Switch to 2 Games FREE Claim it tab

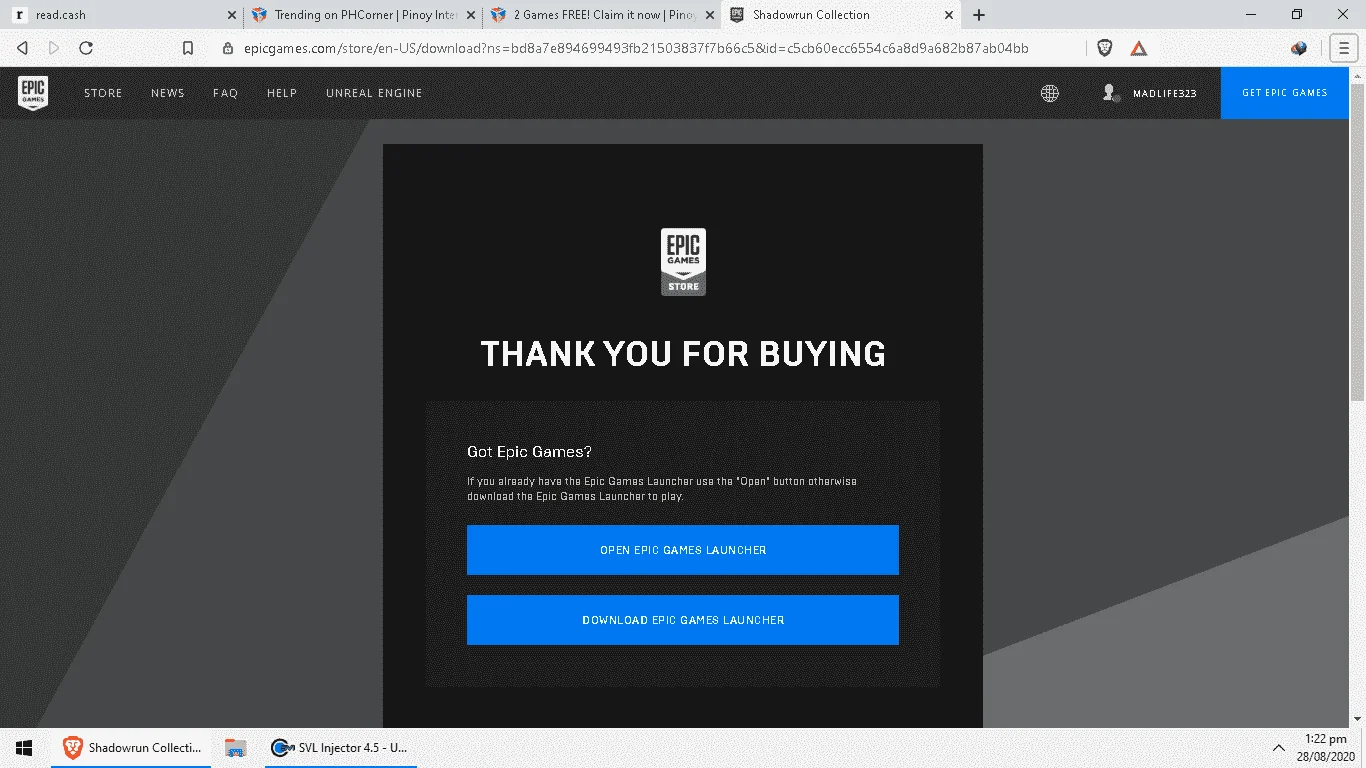click(602, 15)
